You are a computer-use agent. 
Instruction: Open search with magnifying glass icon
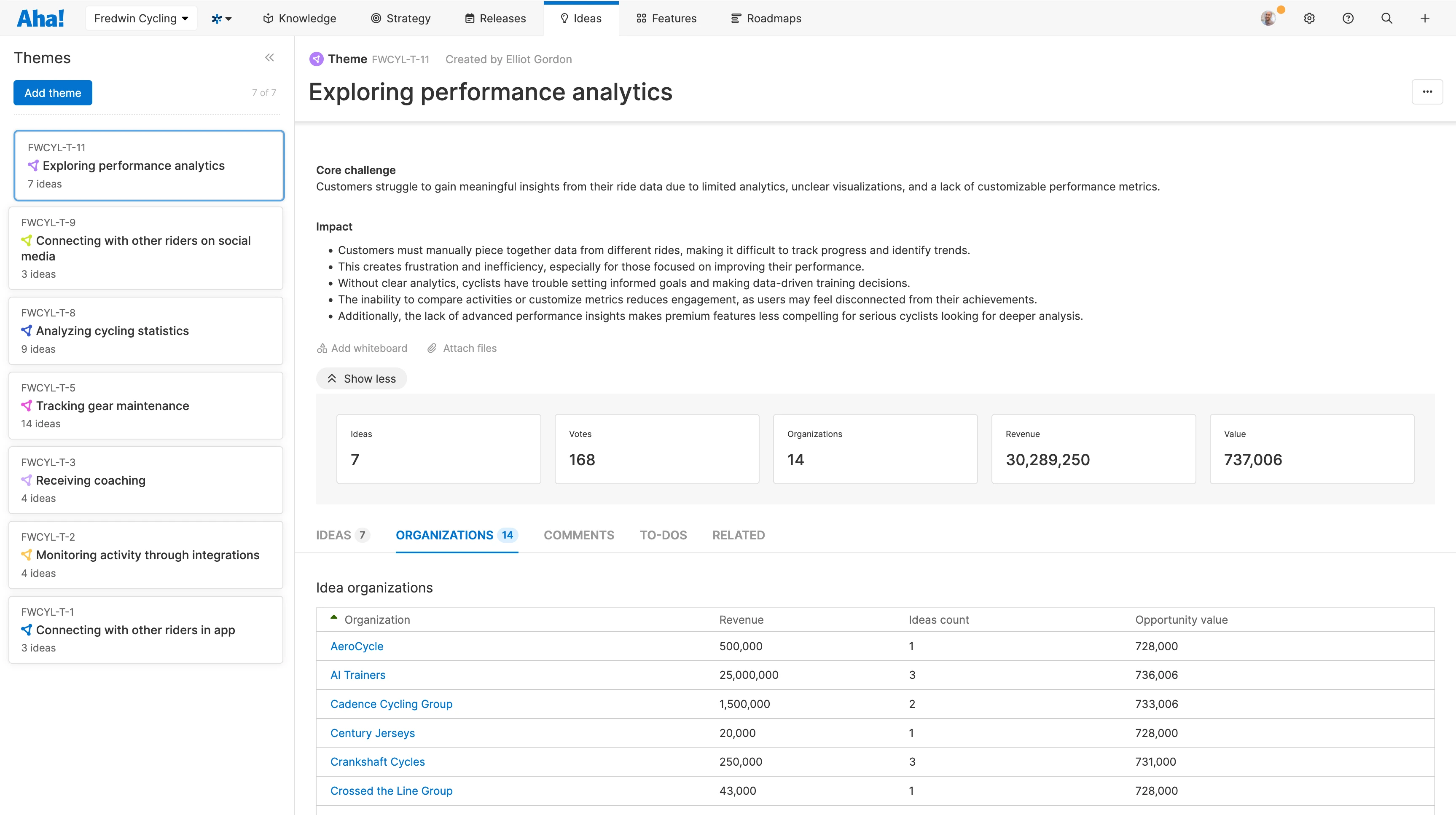(1386, 19)
